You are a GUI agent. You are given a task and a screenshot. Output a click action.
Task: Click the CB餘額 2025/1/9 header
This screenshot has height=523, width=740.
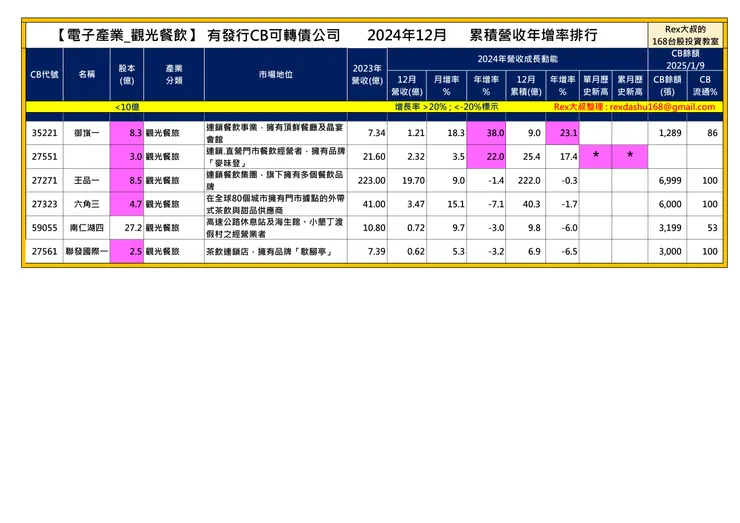[685, 59]
